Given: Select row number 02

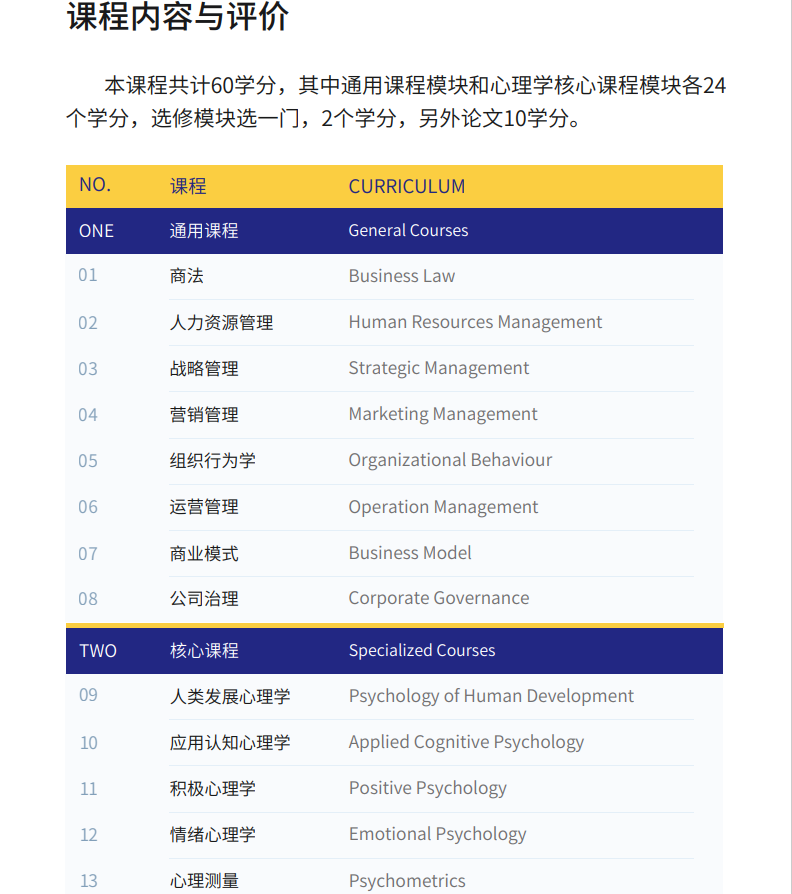Looking at the screenshot, I should (x=88, y=323).
